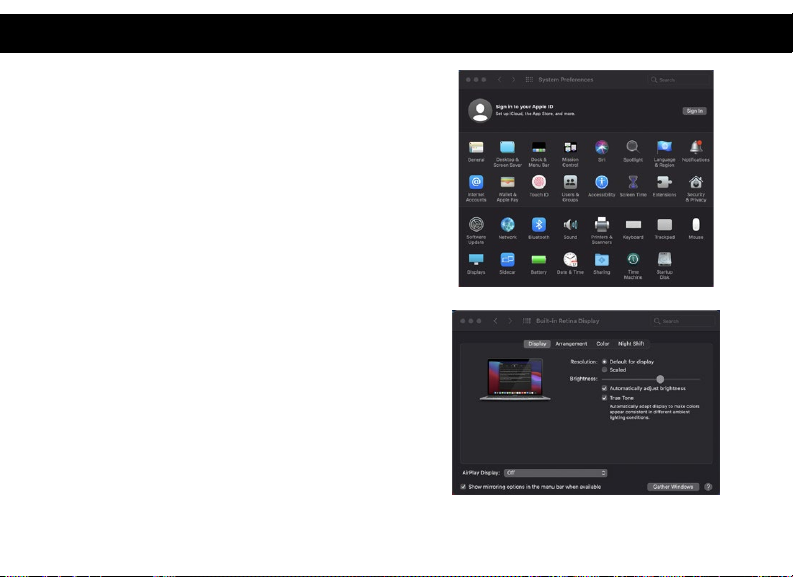Open Dock & Menu Bar preferences
793x577 pixels.
click(539, 154)
